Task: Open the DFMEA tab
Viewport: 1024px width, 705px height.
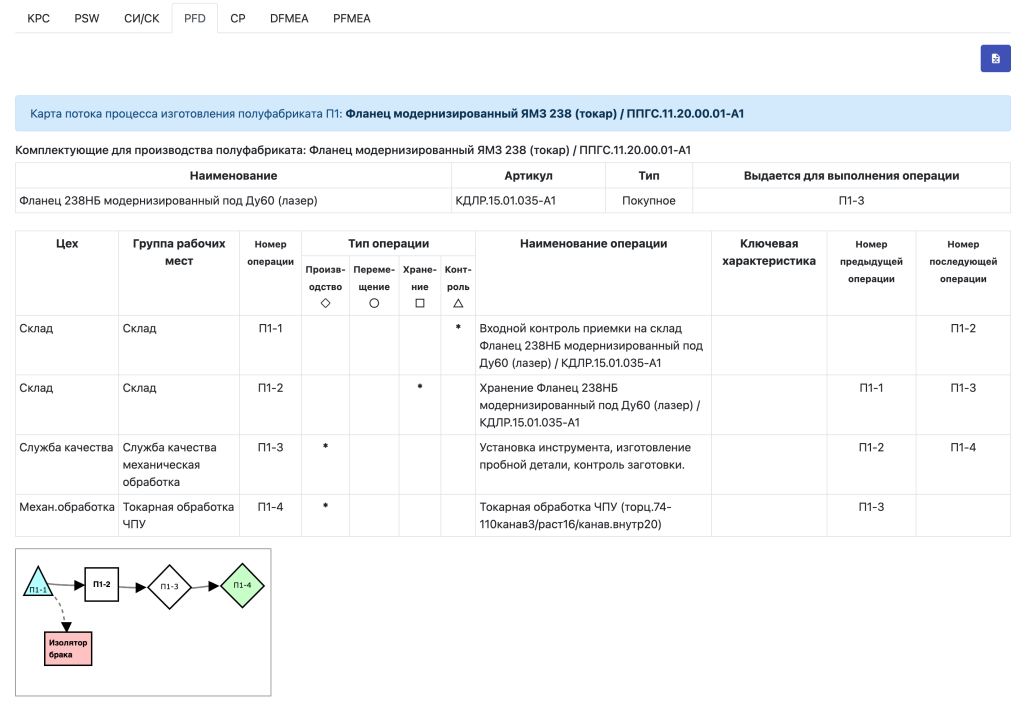Action: pyautogui.click(x=289, y=18)
